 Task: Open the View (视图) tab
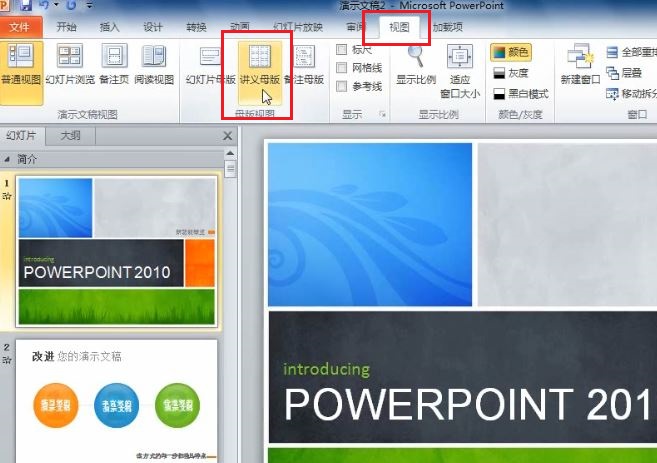(399, 27)
